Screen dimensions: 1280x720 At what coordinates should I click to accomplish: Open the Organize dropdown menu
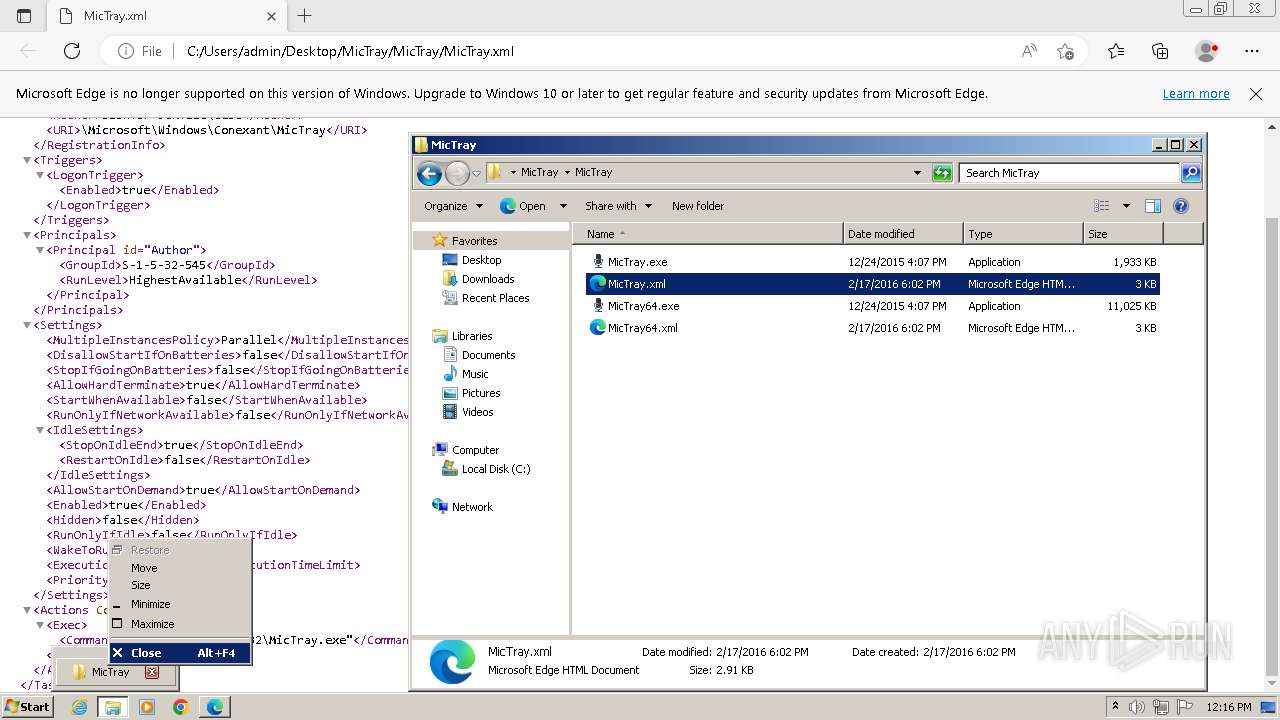[x=453, y=206]
